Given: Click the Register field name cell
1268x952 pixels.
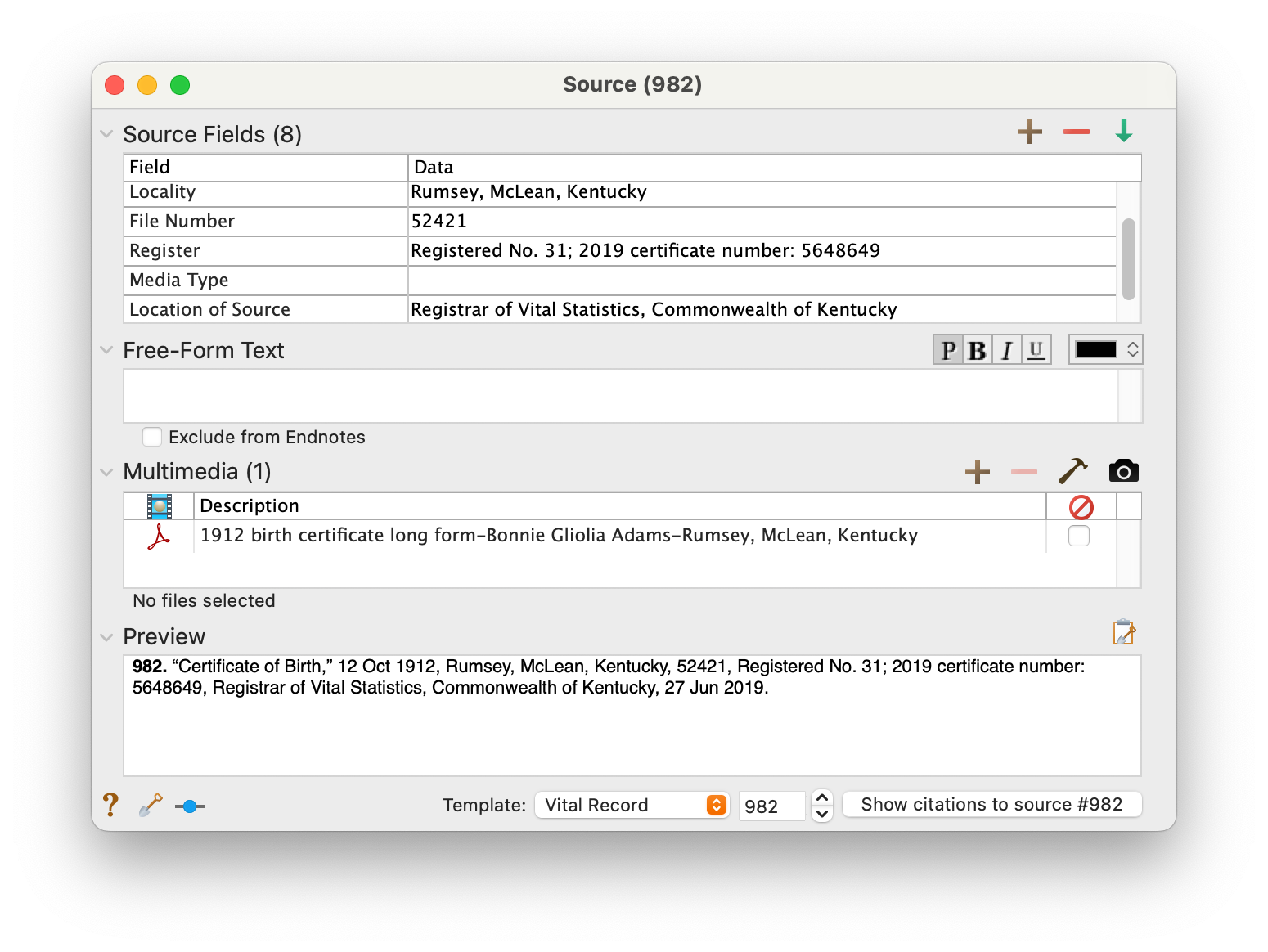Looking at the screenshot, I should [x=266, y=251].
